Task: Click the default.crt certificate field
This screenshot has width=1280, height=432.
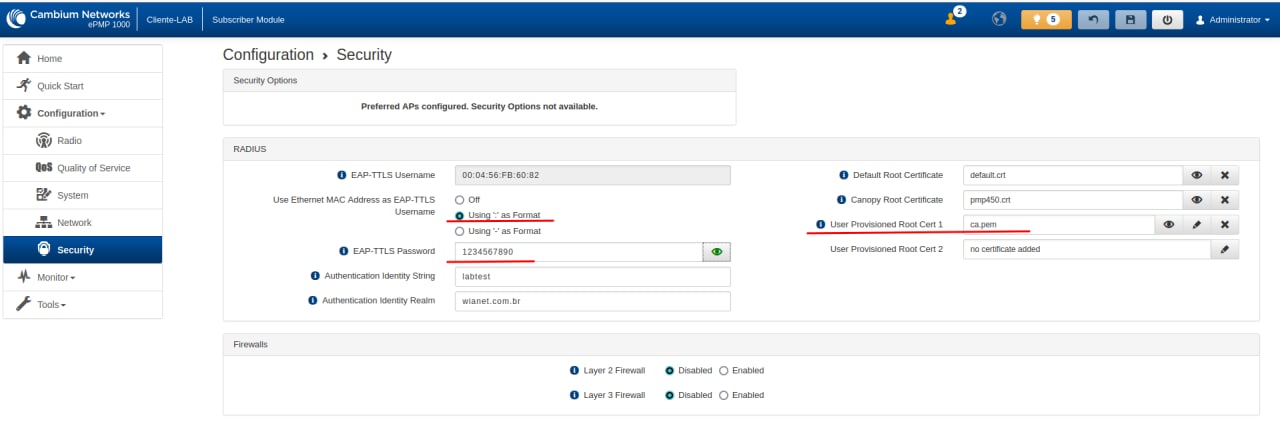Action: pyautogui.click(x=1073, y=175)
